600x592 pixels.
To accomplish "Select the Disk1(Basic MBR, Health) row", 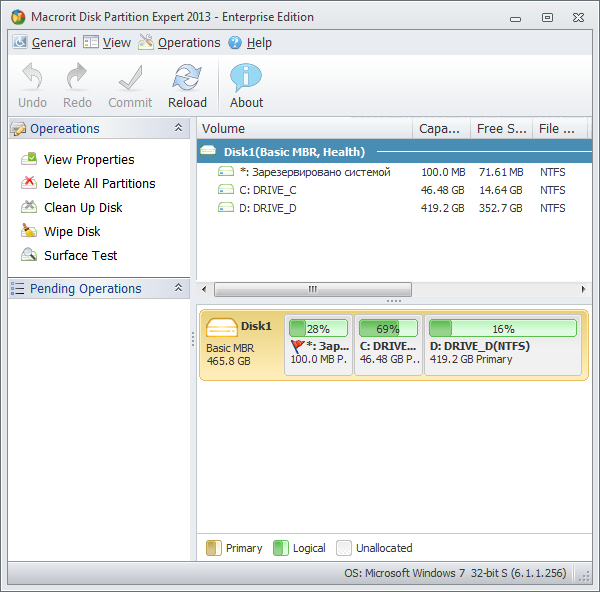I will click(x=395, y=152).
